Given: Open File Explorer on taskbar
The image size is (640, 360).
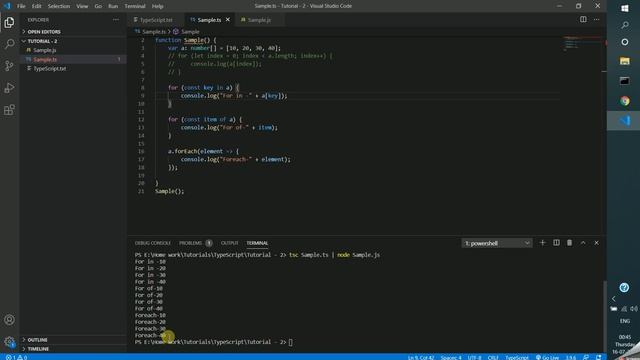Looking at the screenshot, I should [x=624, y=61].
